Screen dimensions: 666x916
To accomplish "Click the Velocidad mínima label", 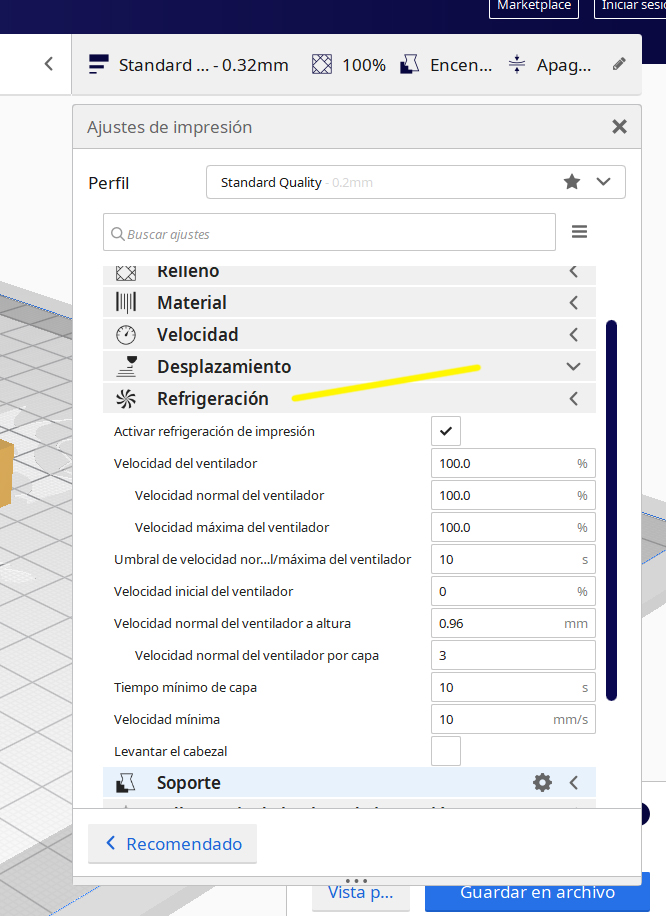I will coord(166,719).
